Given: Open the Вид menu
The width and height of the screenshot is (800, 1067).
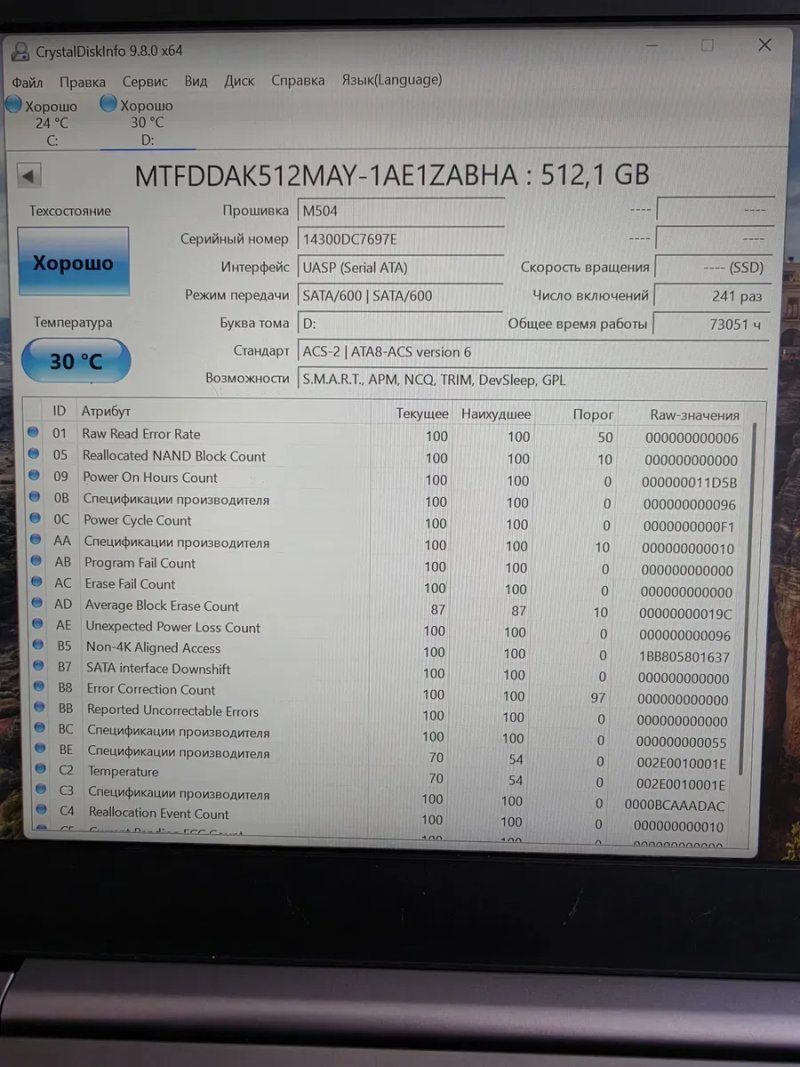Looking at the screenshot, I should pos(196,81).
